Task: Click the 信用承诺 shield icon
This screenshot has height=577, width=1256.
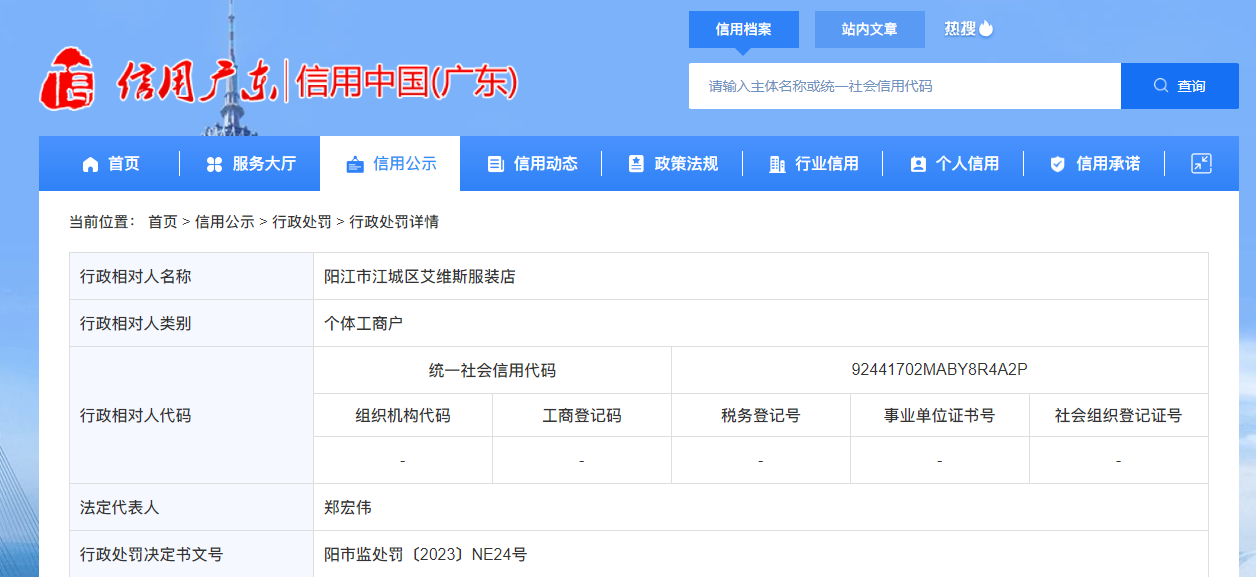Action: 1058,164
